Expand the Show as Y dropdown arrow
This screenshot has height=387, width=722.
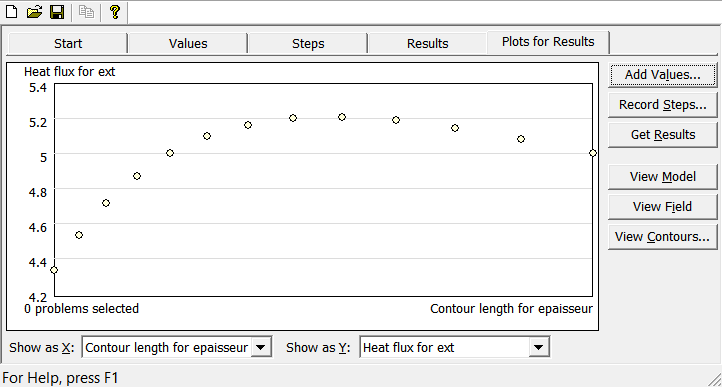(539, 347)
